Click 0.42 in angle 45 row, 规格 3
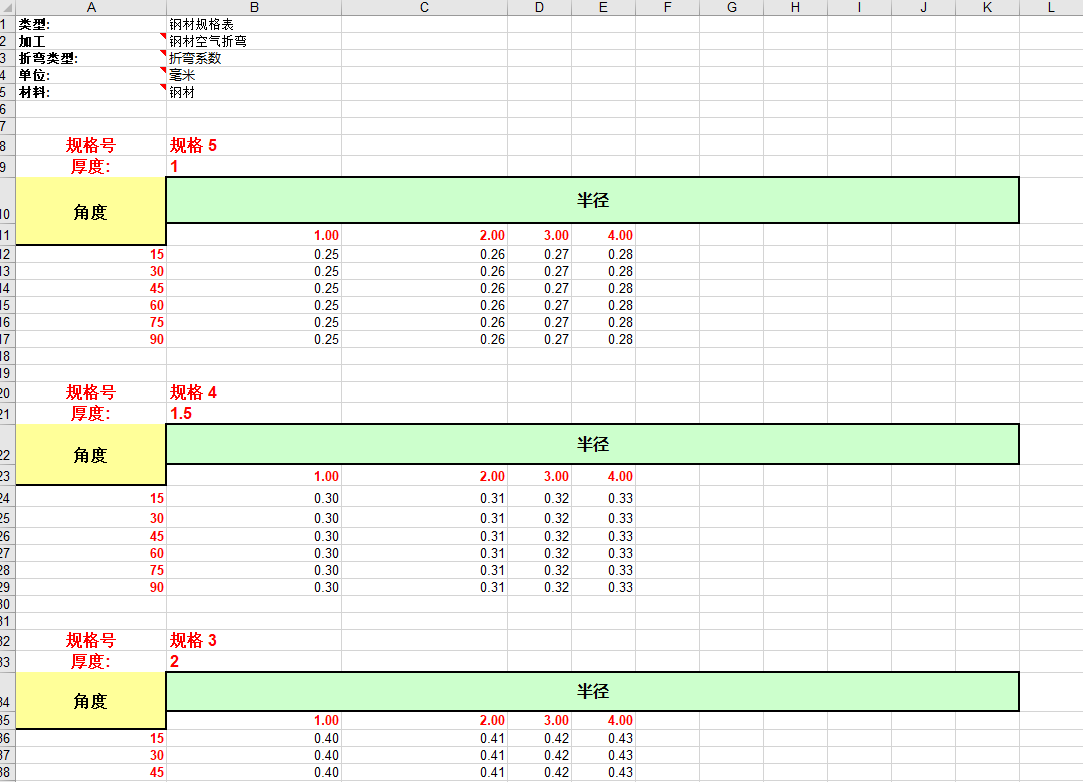The image size is (1083, 782). pyautogui.click(x=539, y=772)
